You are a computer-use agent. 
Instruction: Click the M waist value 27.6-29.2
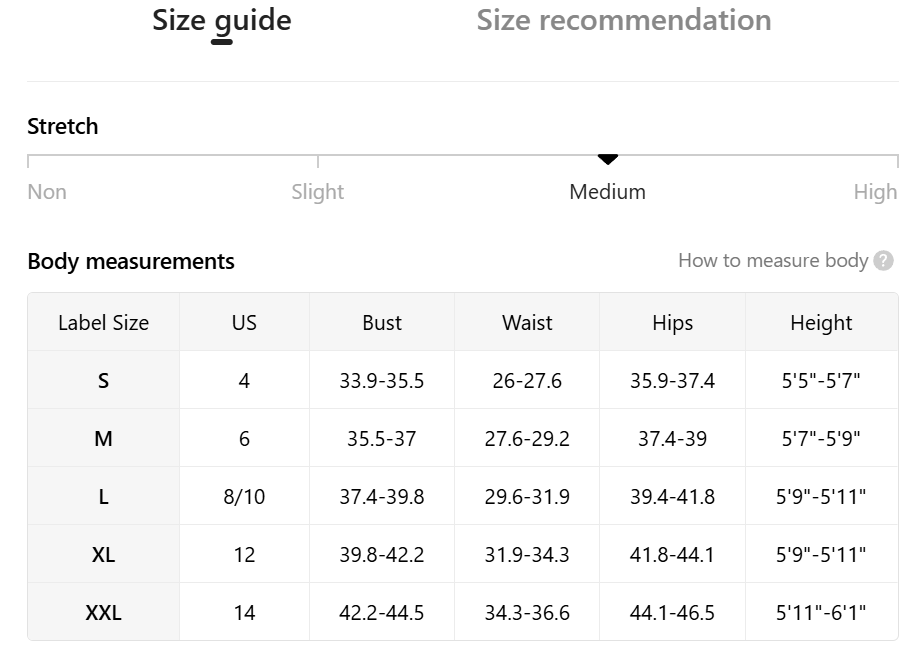[x=527, y=439]
